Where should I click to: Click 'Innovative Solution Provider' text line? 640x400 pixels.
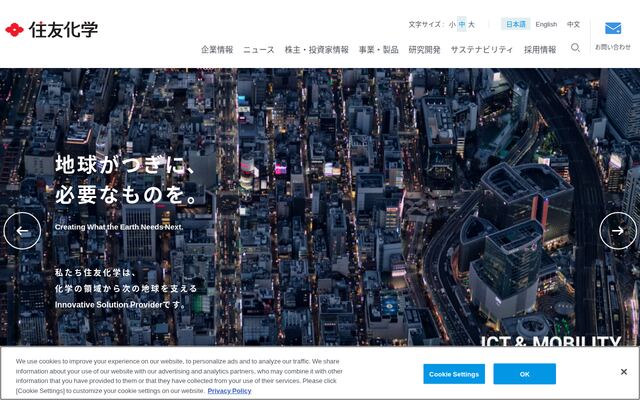121,304
